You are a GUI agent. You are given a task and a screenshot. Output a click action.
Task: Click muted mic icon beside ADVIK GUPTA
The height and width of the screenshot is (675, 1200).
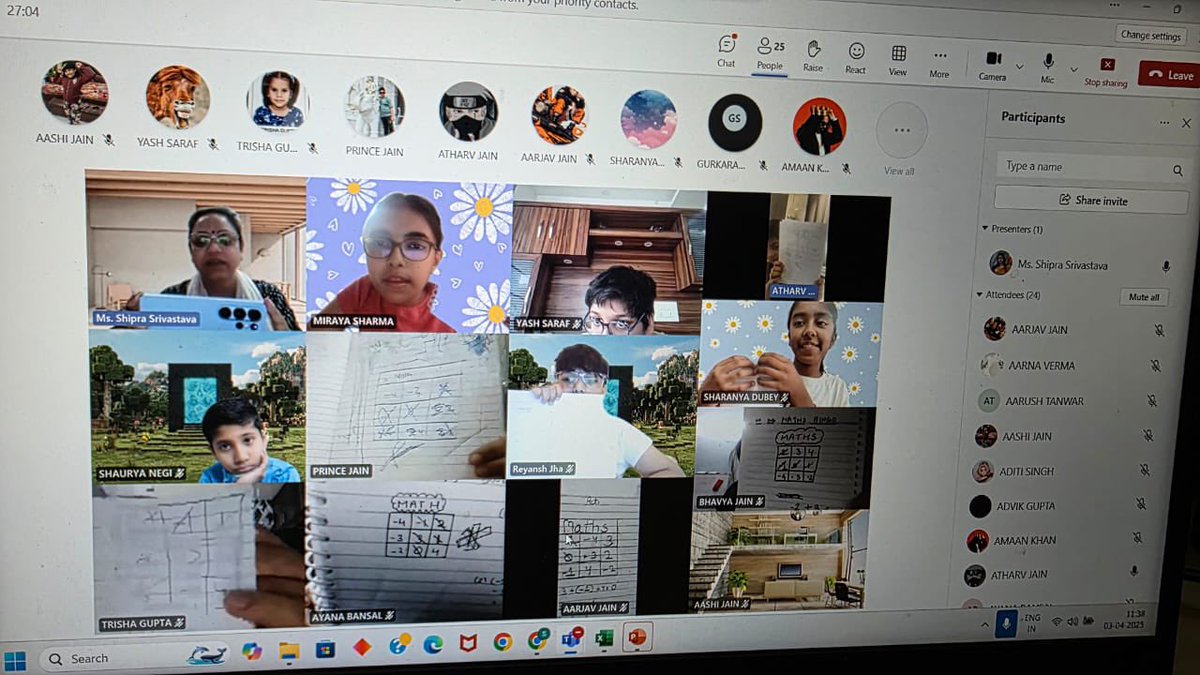tap(1140, 505)
